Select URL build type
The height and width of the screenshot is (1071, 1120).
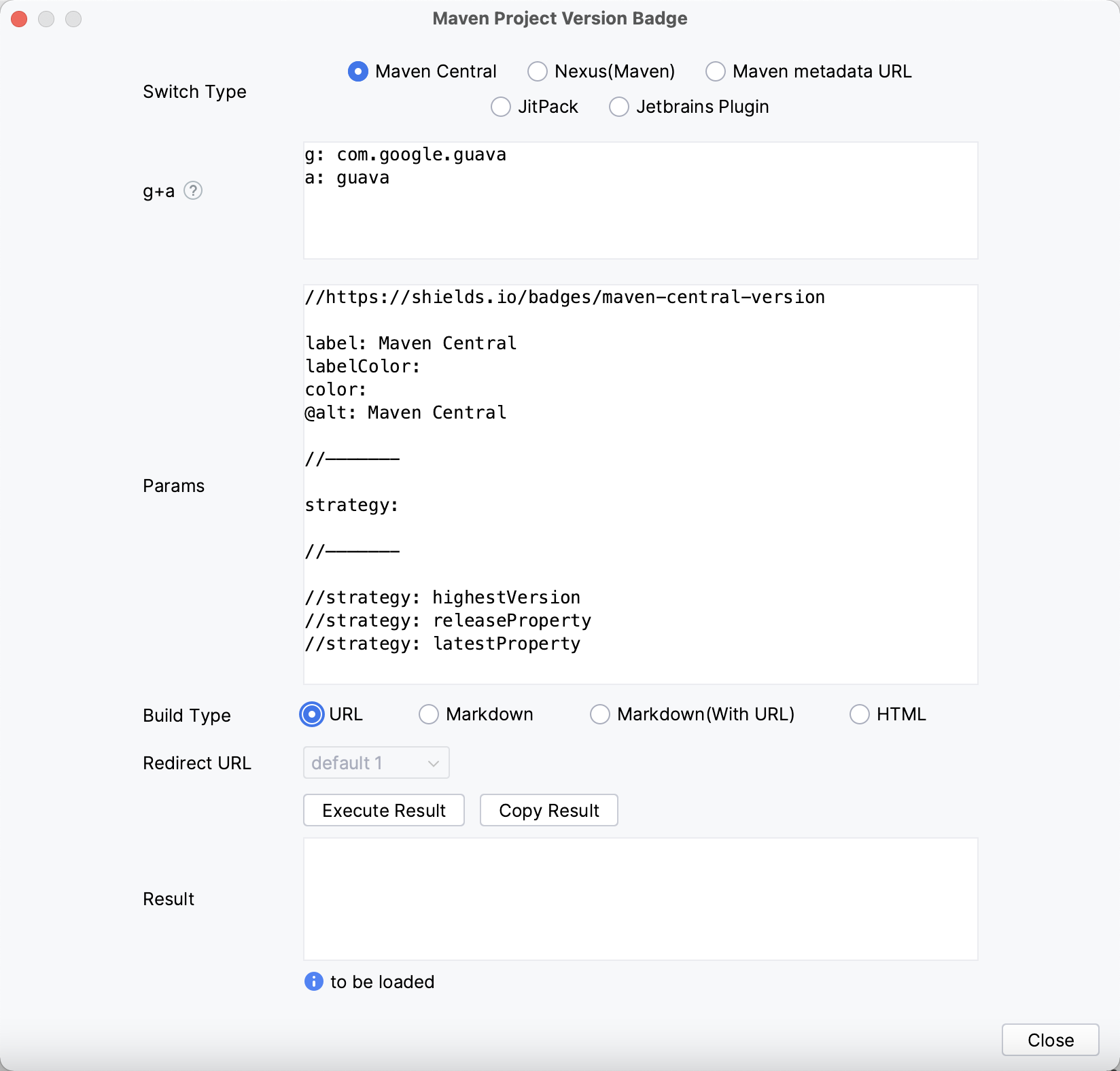[312, 714]
